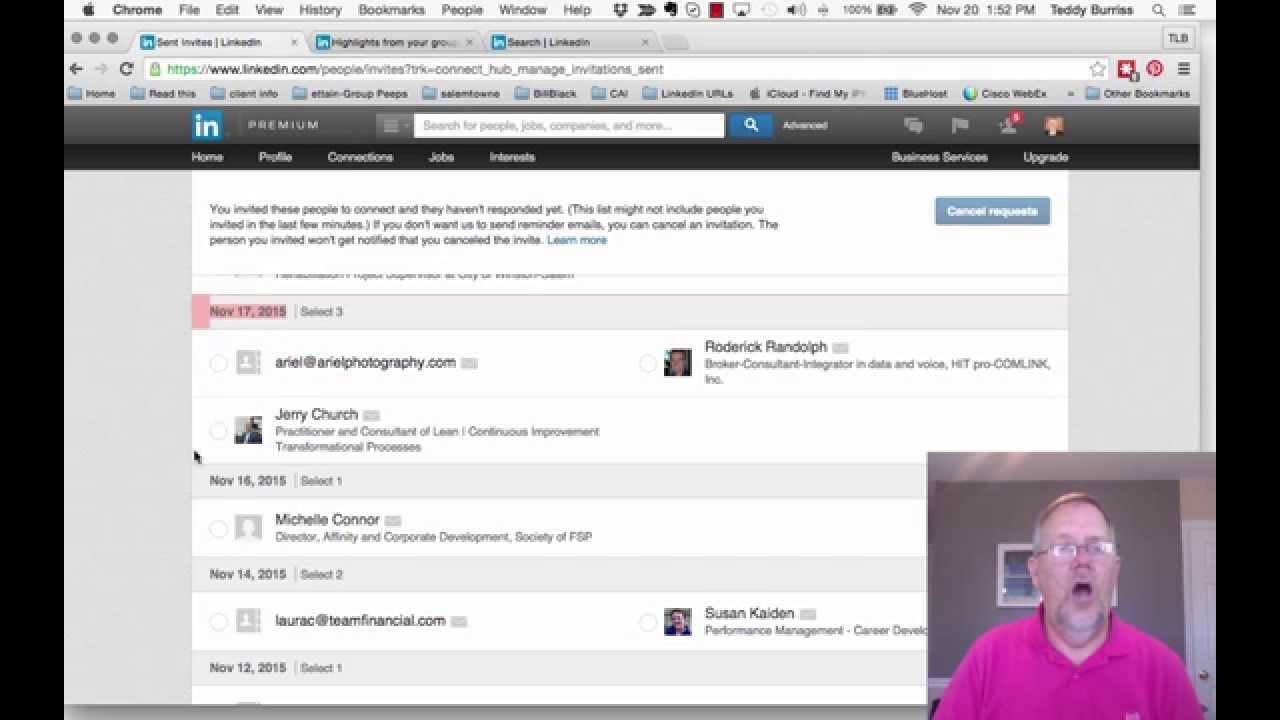This screenshot has width=1280, height=720.
Task: Open the add connections icon with badge
Action: click(x=1008, y=125)
